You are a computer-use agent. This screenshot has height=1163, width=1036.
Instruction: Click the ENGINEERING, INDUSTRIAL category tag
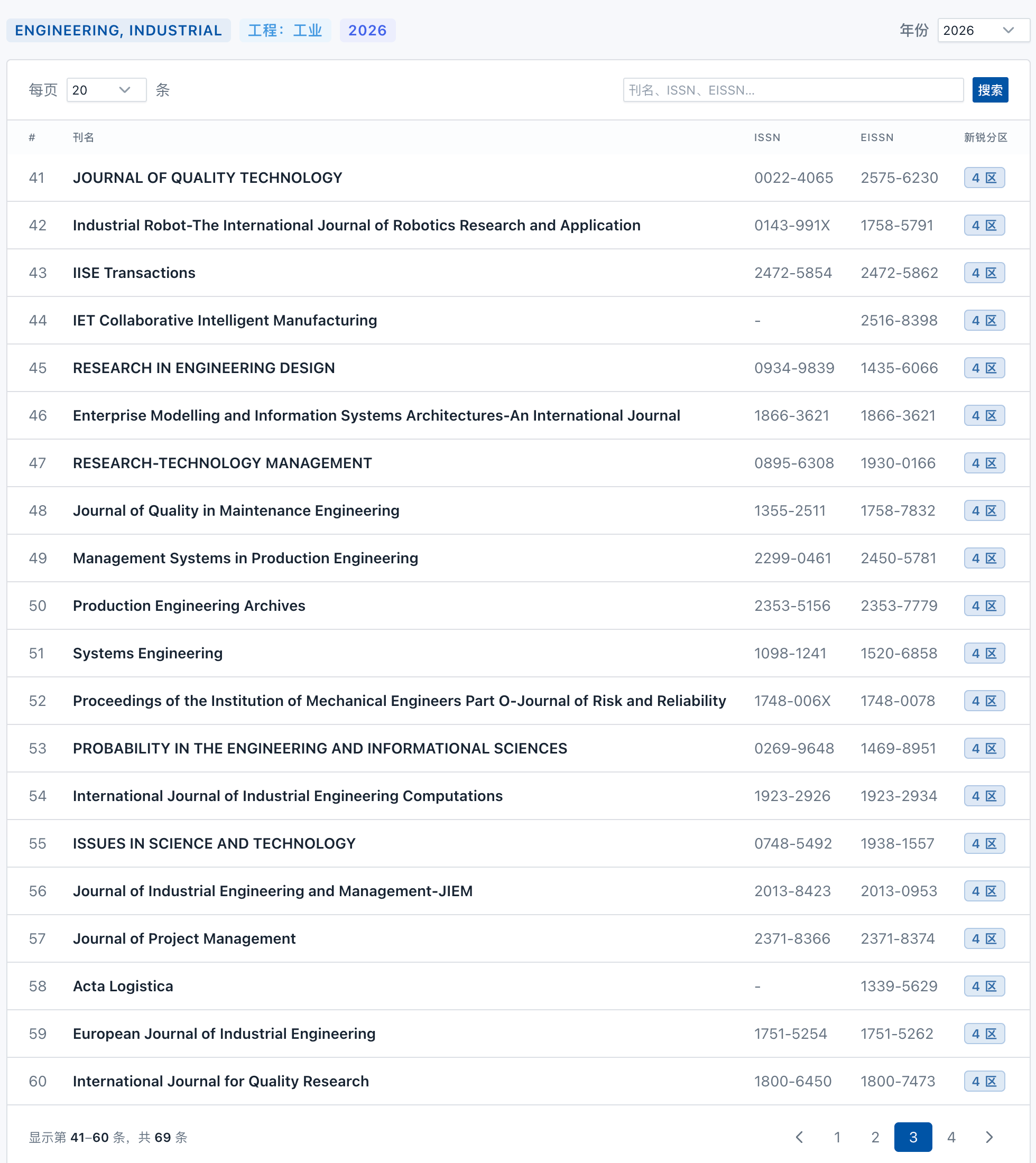coord(118,30)
